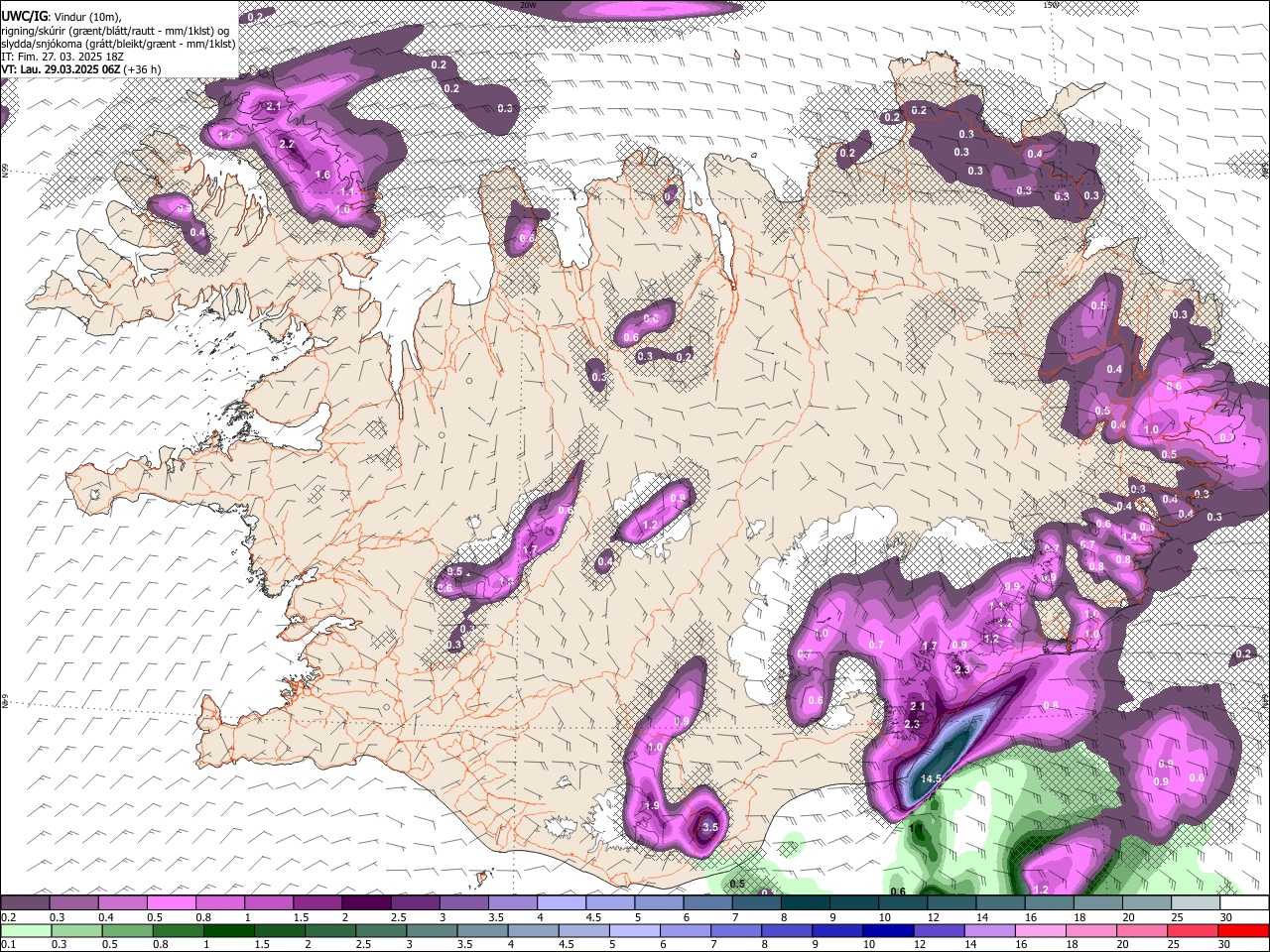
Task: Click the pure red 30 legend swatch
Action: tap(1243, 930)
